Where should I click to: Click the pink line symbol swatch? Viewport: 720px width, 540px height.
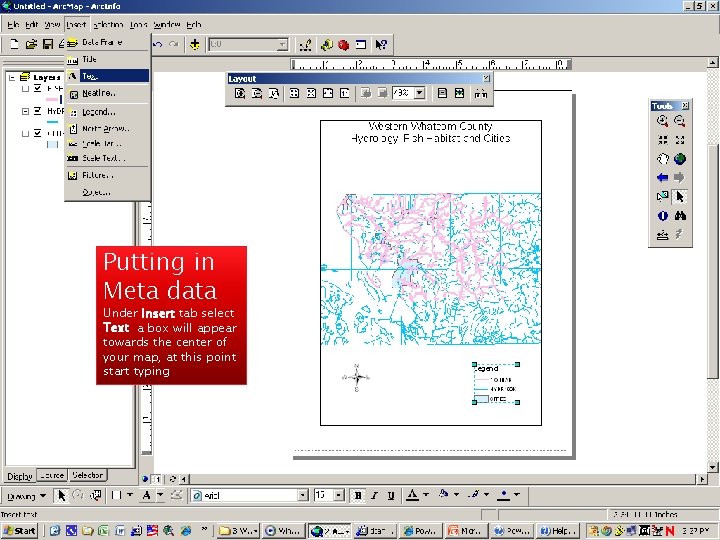(52, 99)
